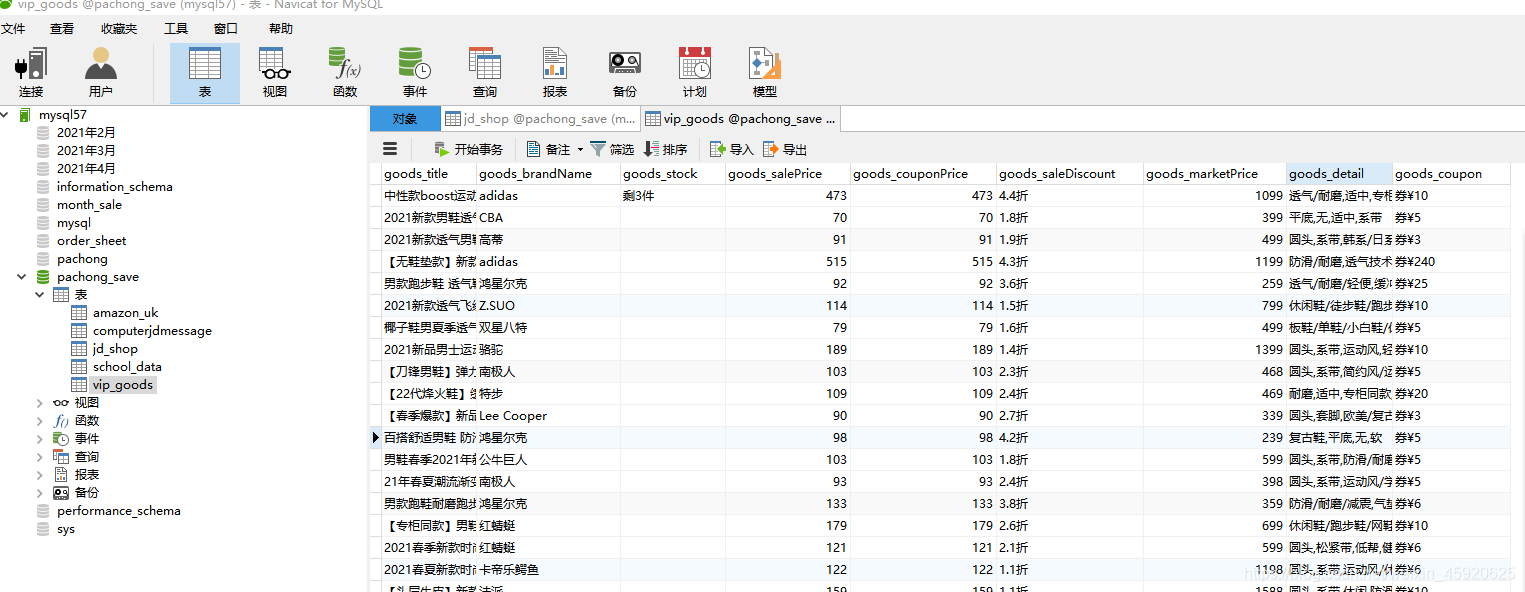This screenshot has height=592, width=1525.
Task: Click the 剩3件 stock cell
Action: click(673, 196)
